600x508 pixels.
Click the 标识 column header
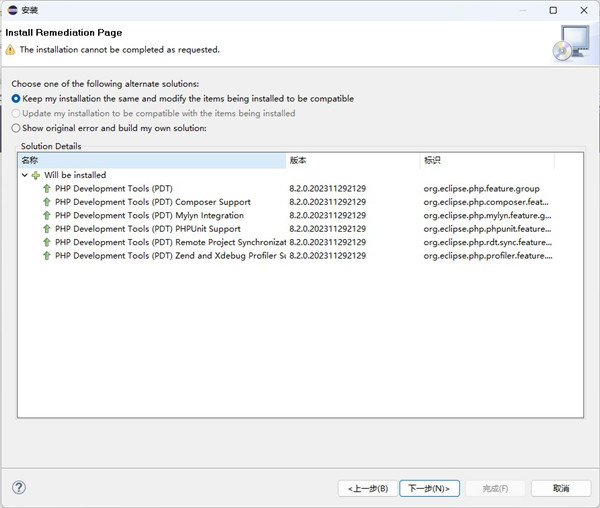click(x=486, y=160)
